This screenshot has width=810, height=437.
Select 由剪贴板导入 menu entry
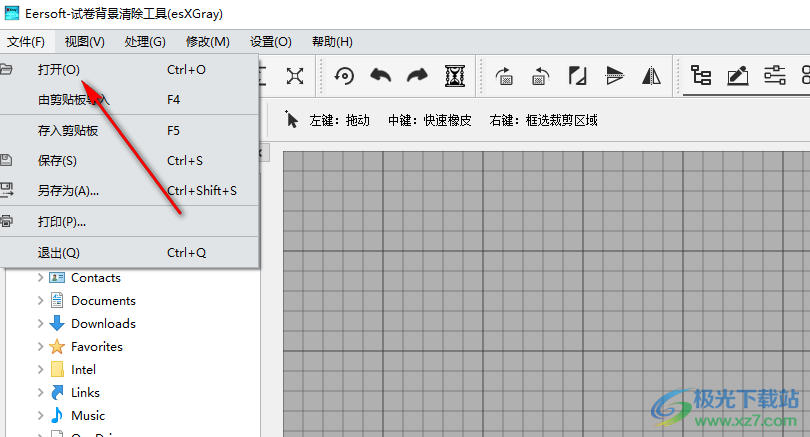pyautogui.click(x=129, y=100)
